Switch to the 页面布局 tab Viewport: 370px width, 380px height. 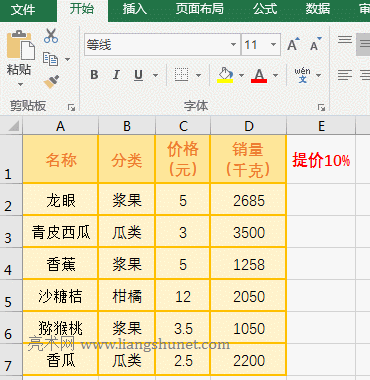point(200,9)
